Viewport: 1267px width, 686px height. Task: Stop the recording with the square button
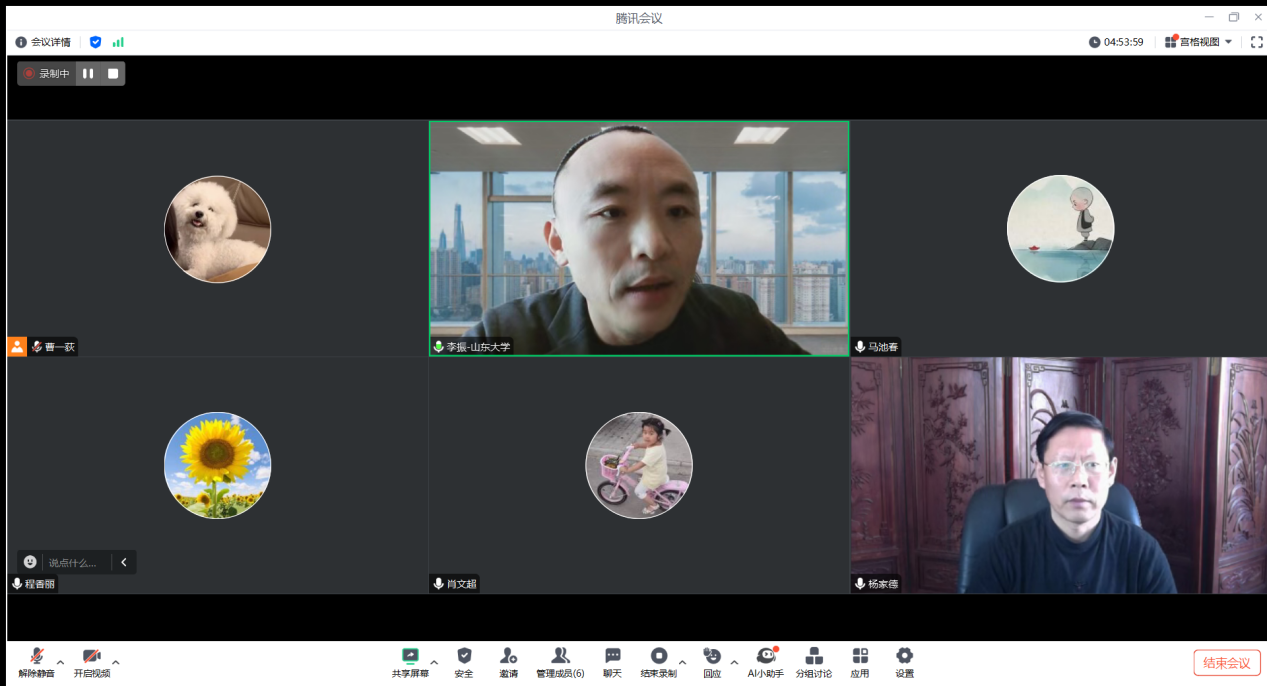click(x=113, y=73)
